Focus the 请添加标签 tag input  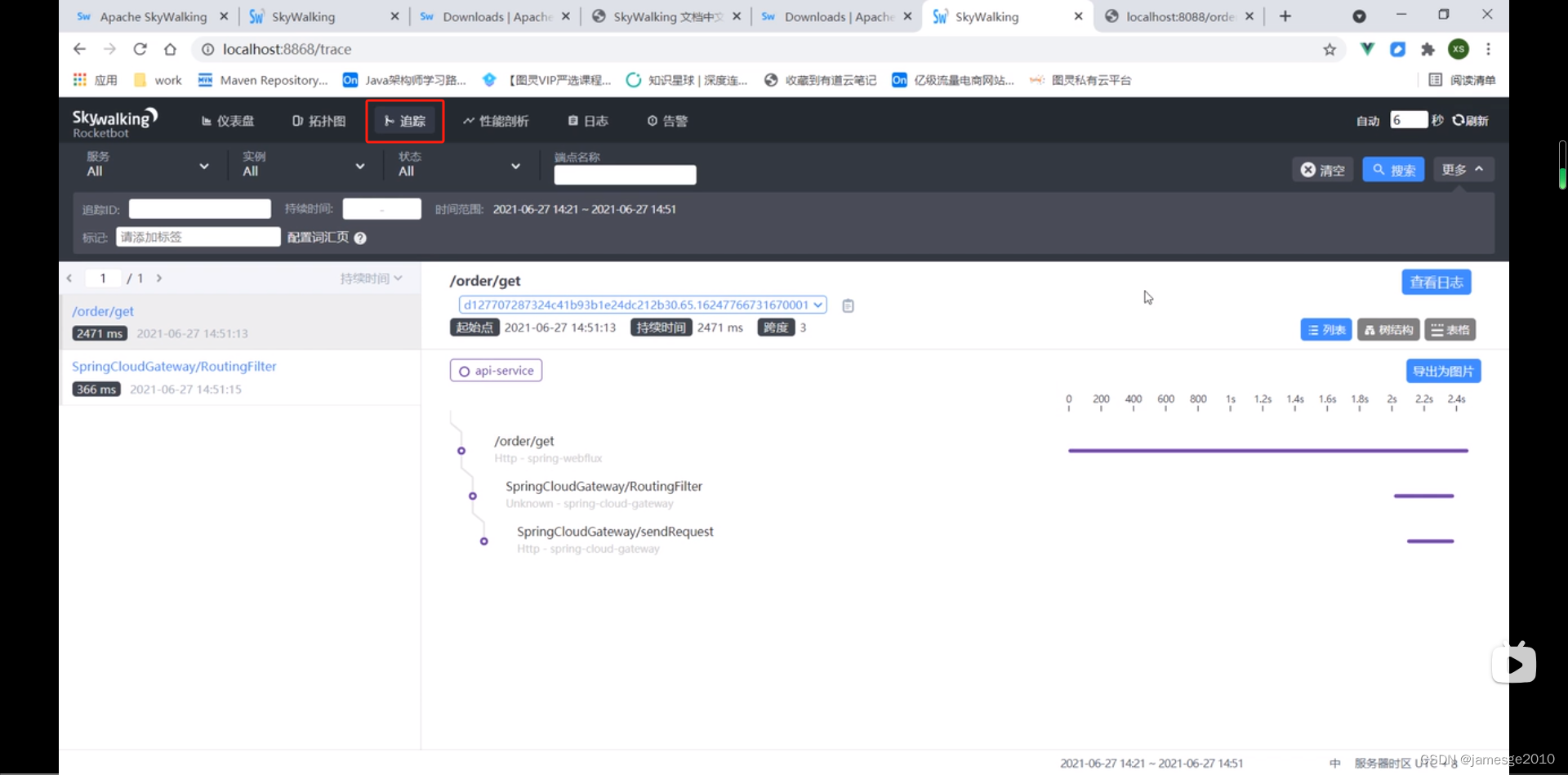198,237
